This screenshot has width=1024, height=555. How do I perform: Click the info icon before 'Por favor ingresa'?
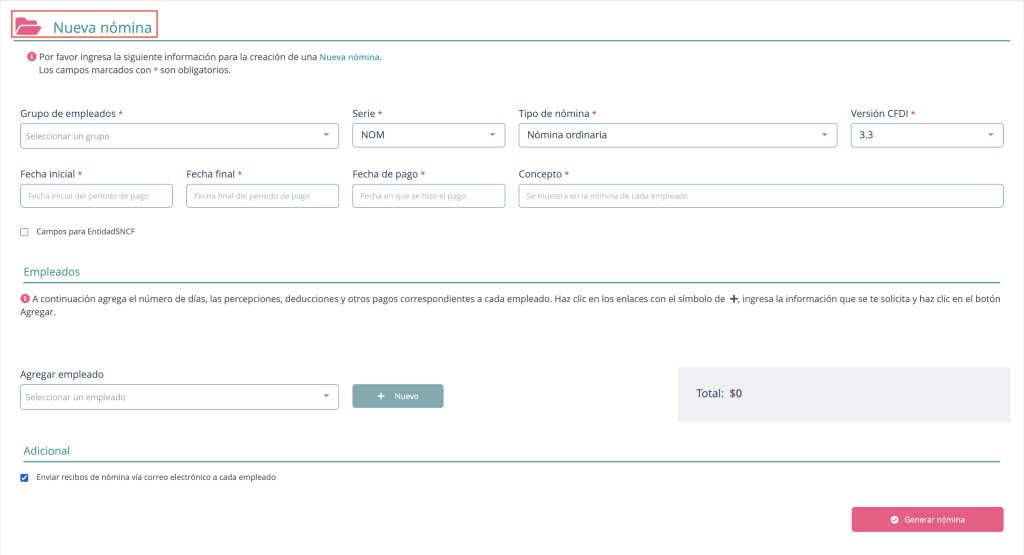click(x=31, y=57)
